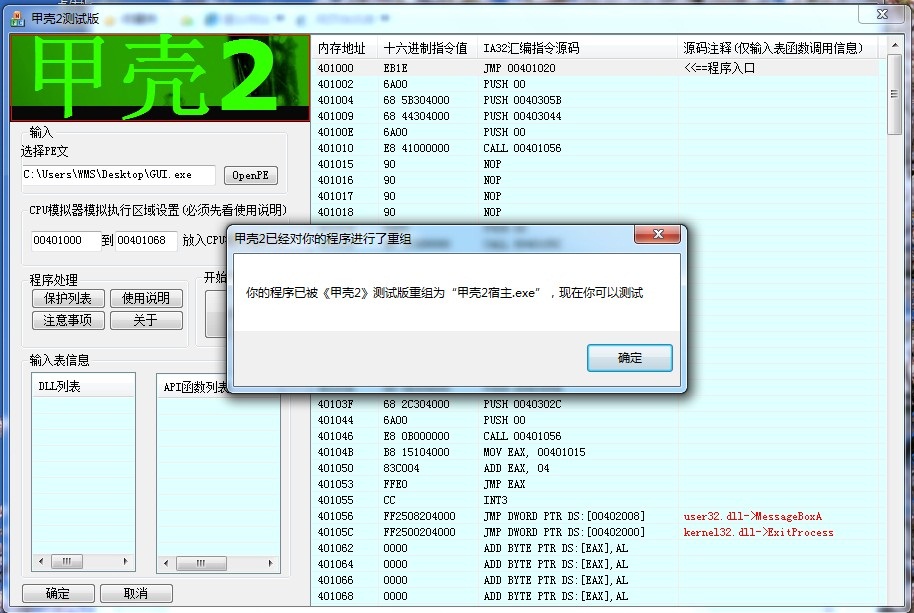
Task: Click the API list left scroll arrow
Action: (166, 563)
